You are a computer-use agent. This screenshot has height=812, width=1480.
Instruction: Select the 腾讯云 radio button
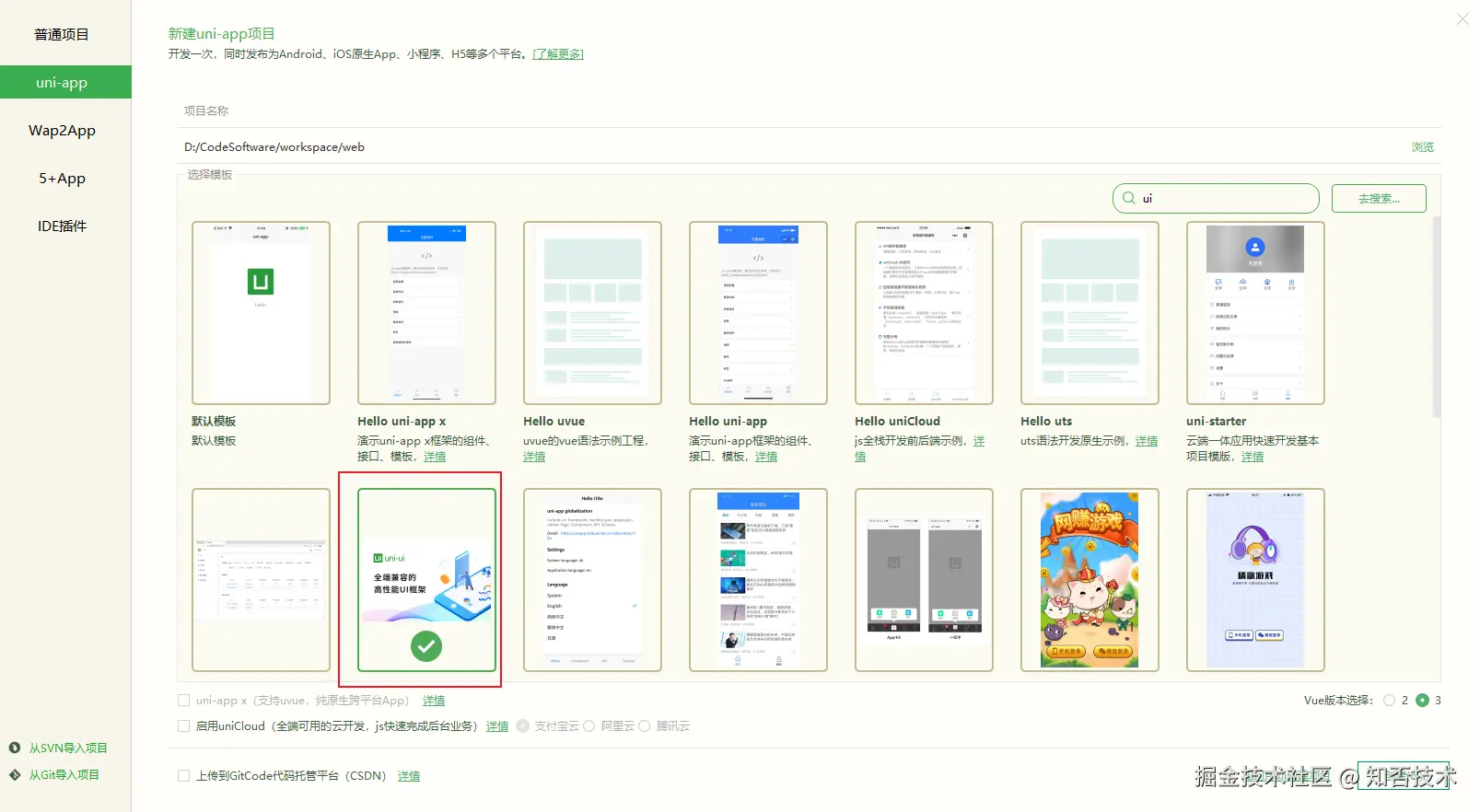(x=645, y=726)
